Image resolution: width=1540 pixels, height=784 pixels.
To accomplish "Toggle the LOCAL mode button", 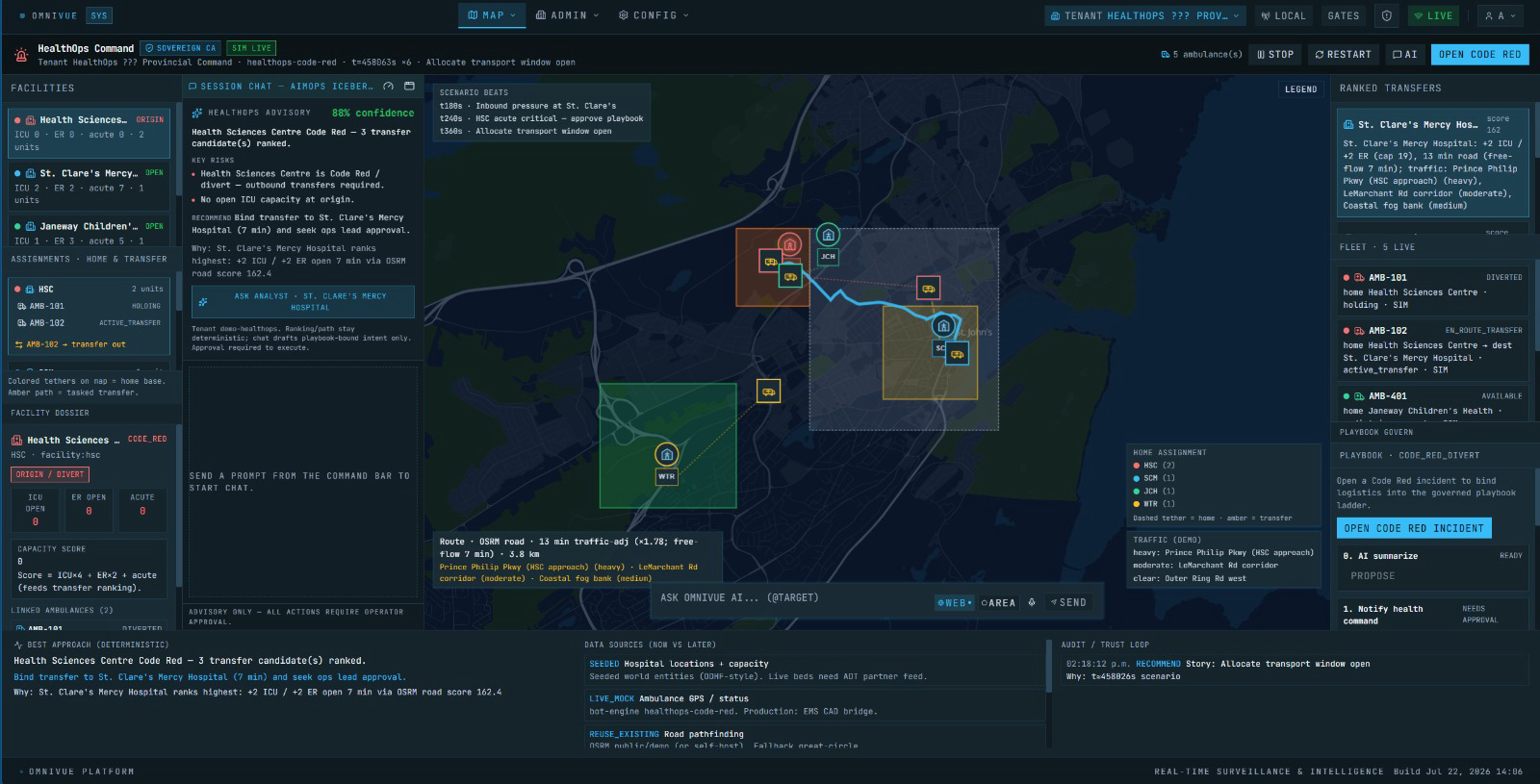I will pos(1283,15).
